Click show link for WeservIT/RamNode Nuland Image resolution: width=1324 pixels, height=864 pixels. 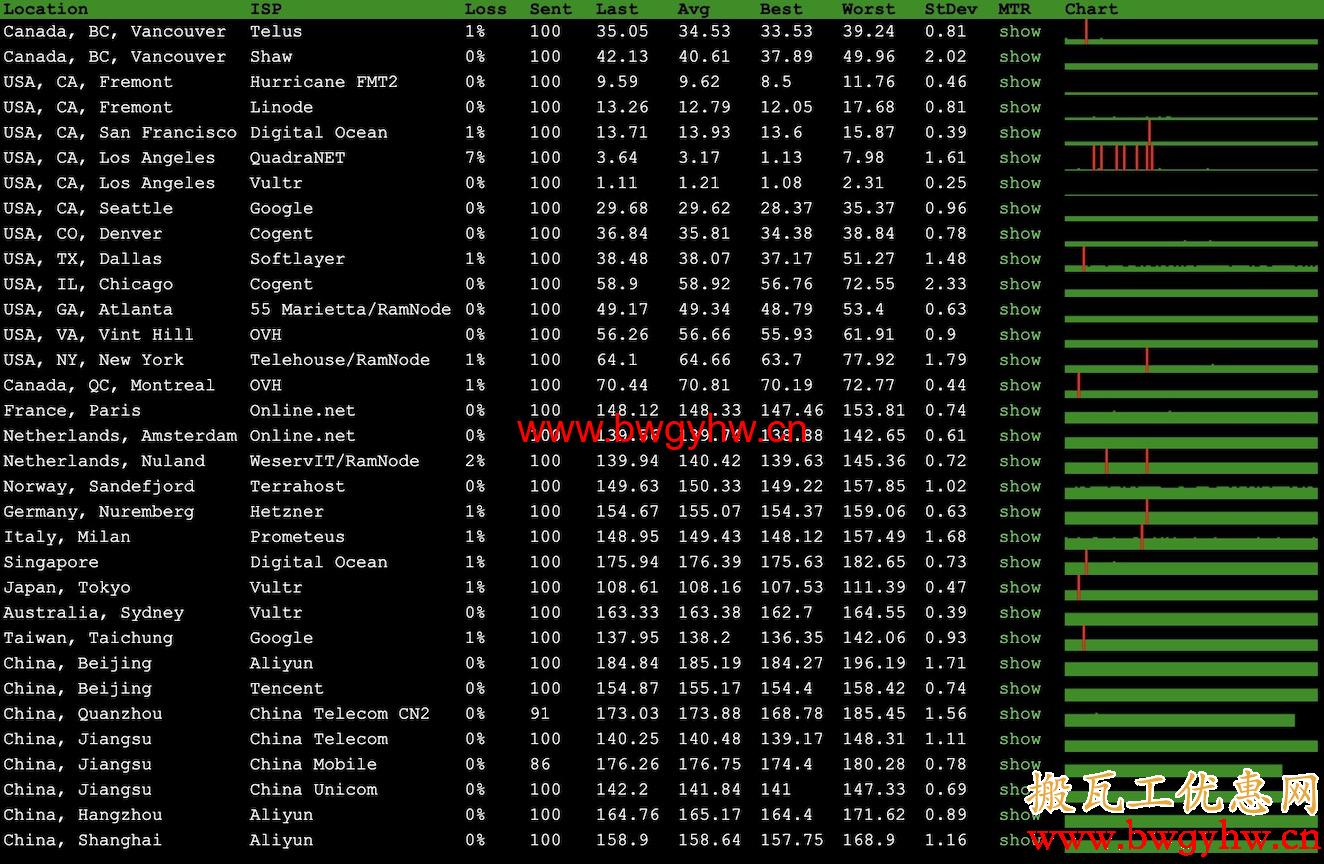click(1020, 461)
